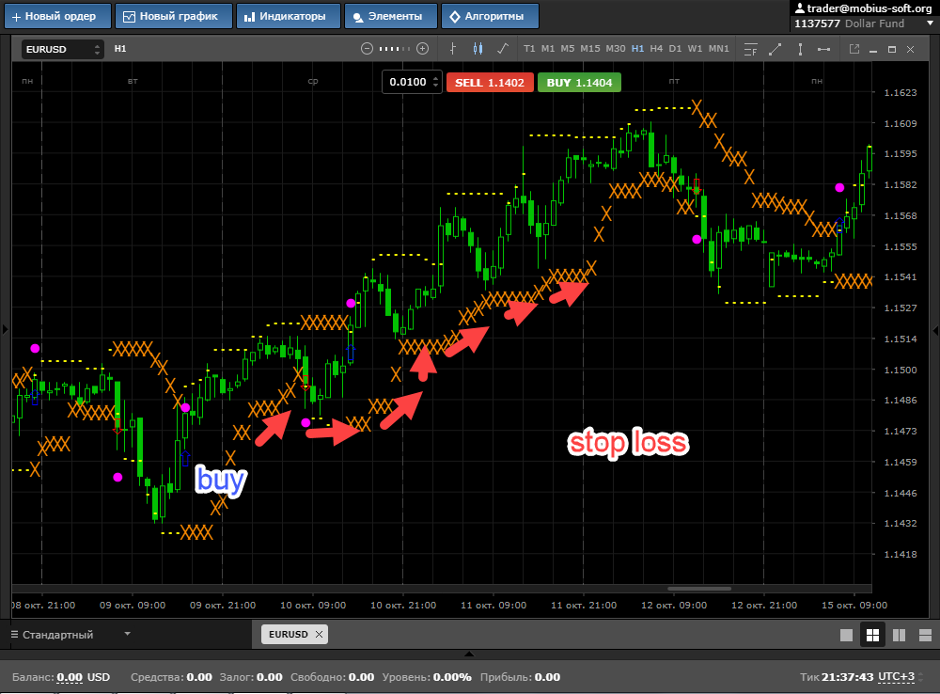The height and width of the screenshot is (694, 940).
Task: Select four-chart grid layout icon
Action: [873, 635]
